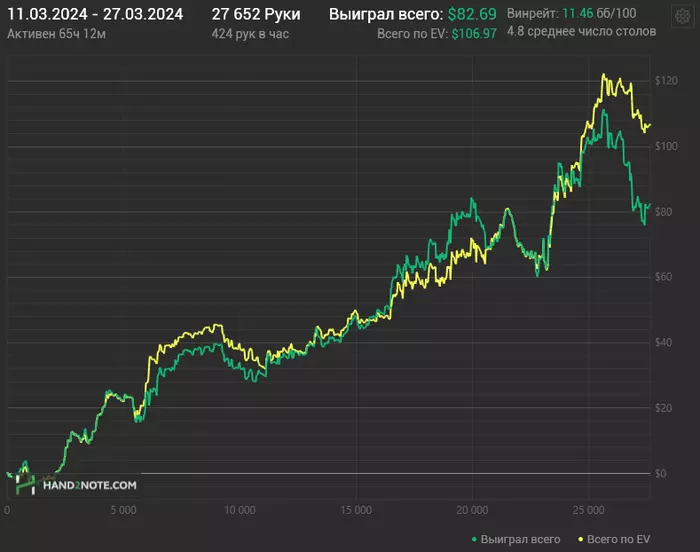Click the green legend dot for winnings
Viewport: 700px width, 552px height.
point(474,539)
